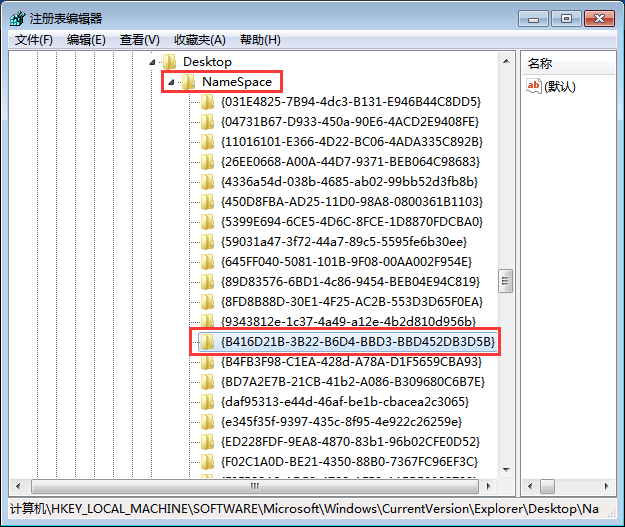Click folder icon of {B4FB3F98-C1EA-428d-A78A-D1F5659CBA93}
The width and height of the screenshot is (625, 527).
(x=207, y=362)
